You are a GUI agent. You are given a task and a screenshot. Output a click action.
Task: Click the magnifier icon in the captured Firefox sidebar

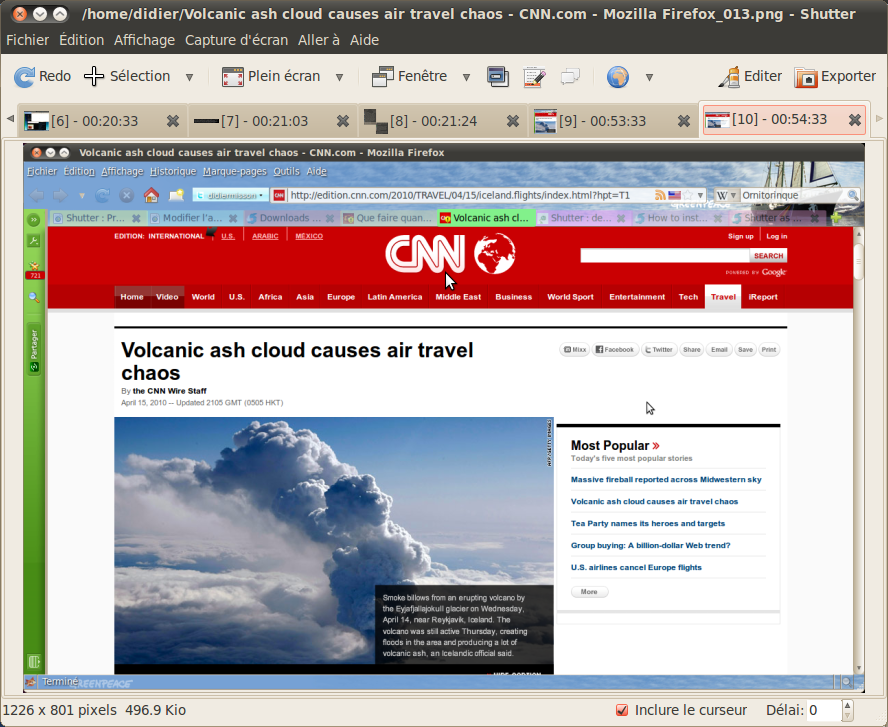click(x=34, y=297)
